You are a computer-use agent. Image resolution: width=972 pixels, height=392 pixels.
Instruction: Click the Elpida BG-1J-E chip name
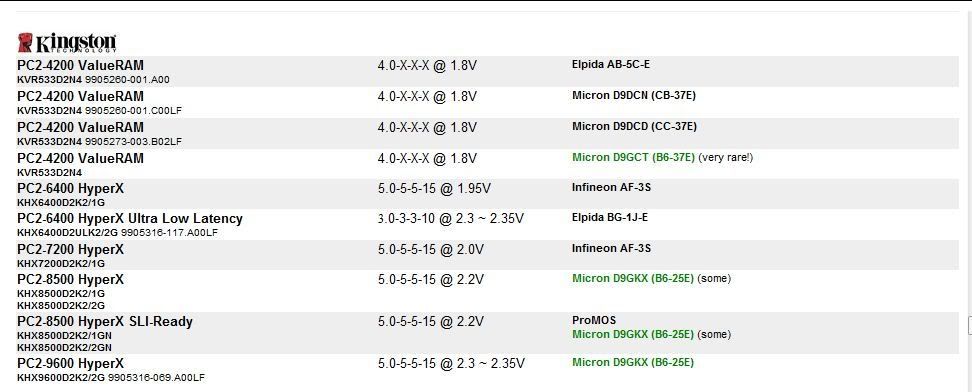point(610,218)
